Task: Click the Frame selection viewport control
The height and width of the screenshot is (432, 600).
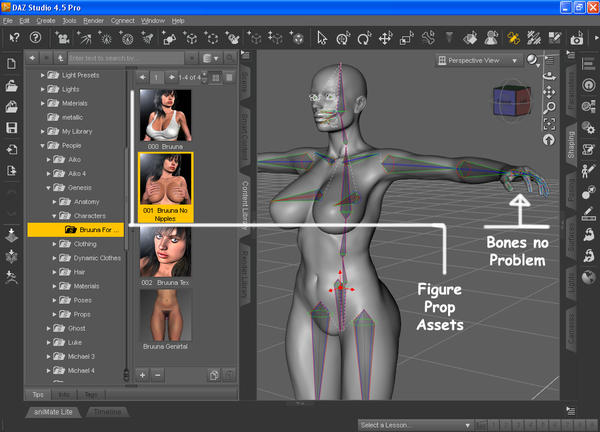Action: pos(549,124)
